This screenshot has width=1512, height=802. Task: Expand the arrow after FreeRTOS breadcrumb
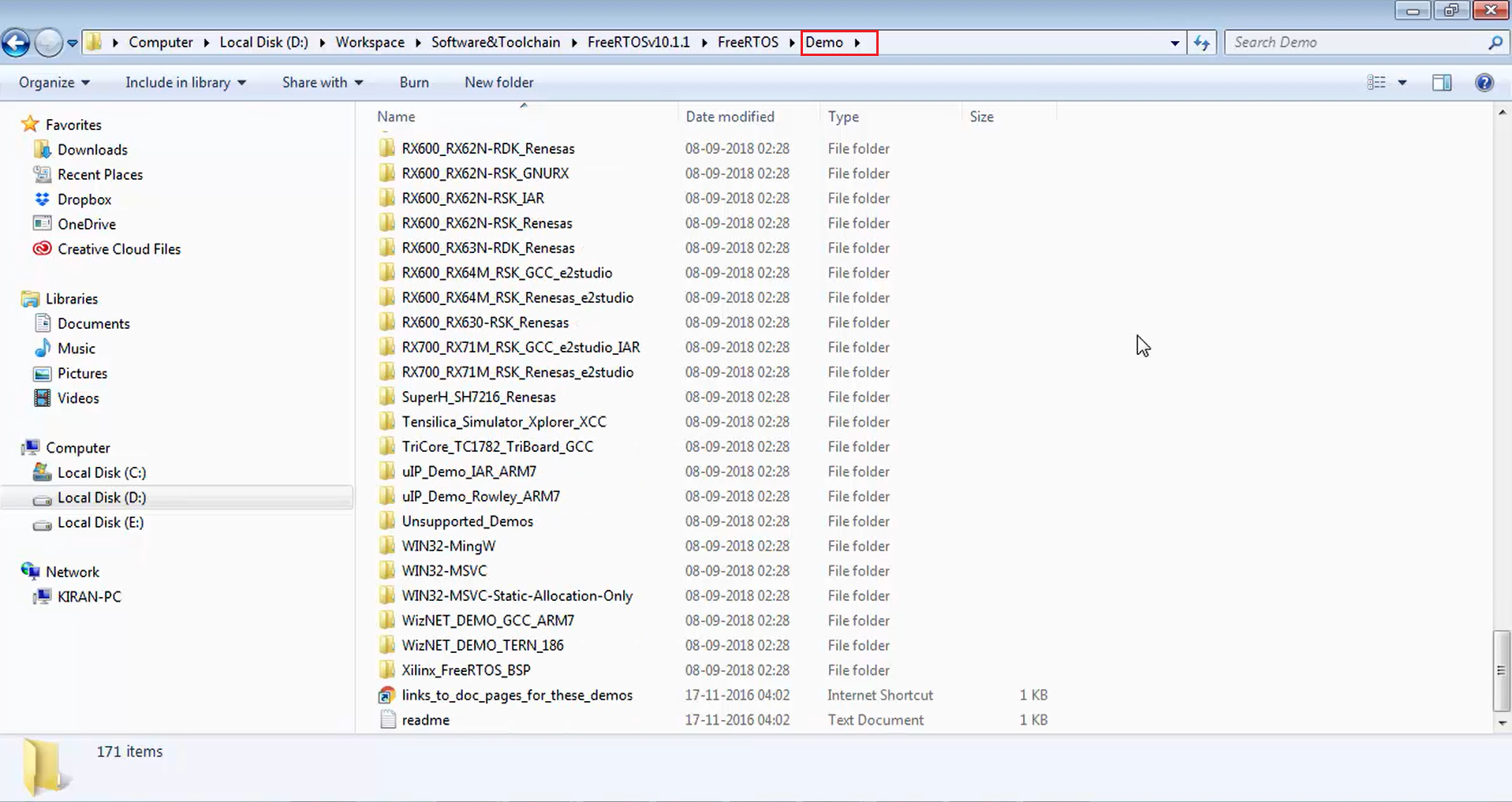(792, 43)
